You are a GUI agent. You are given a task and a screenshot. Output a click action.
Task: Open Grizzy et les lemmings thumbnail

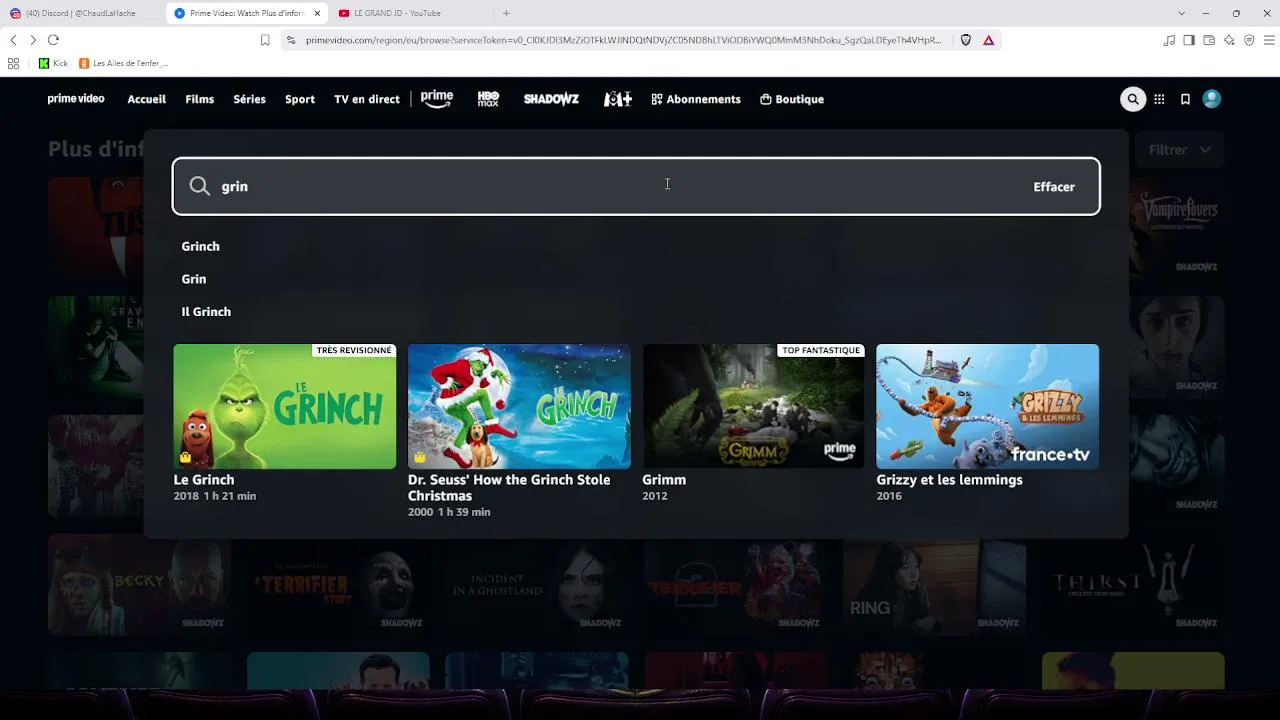point(988,406)
